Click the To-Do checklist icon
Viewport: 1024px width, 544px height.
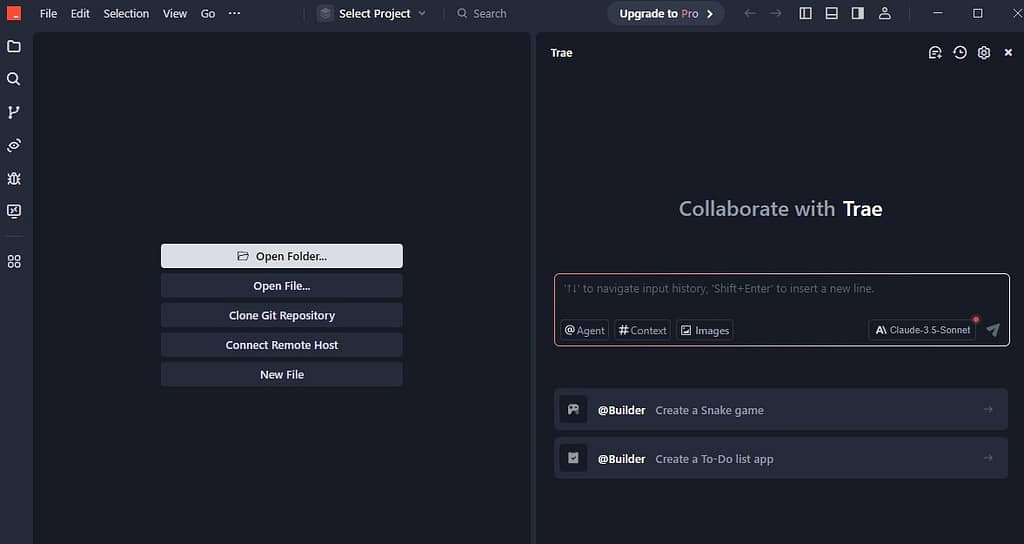[x=573, y=458]
